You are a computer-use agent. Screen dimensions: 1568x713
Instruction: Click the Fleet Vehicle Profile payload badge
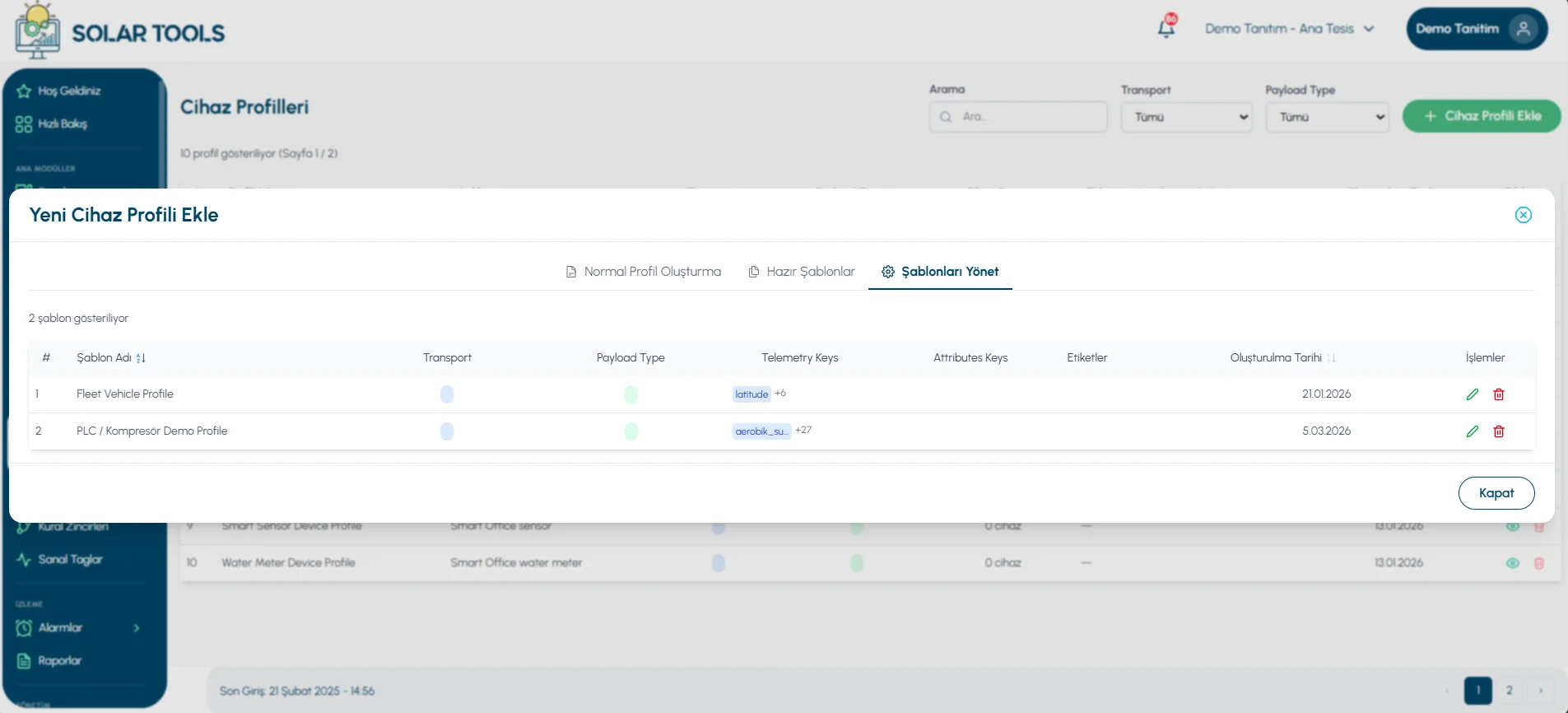631,394
